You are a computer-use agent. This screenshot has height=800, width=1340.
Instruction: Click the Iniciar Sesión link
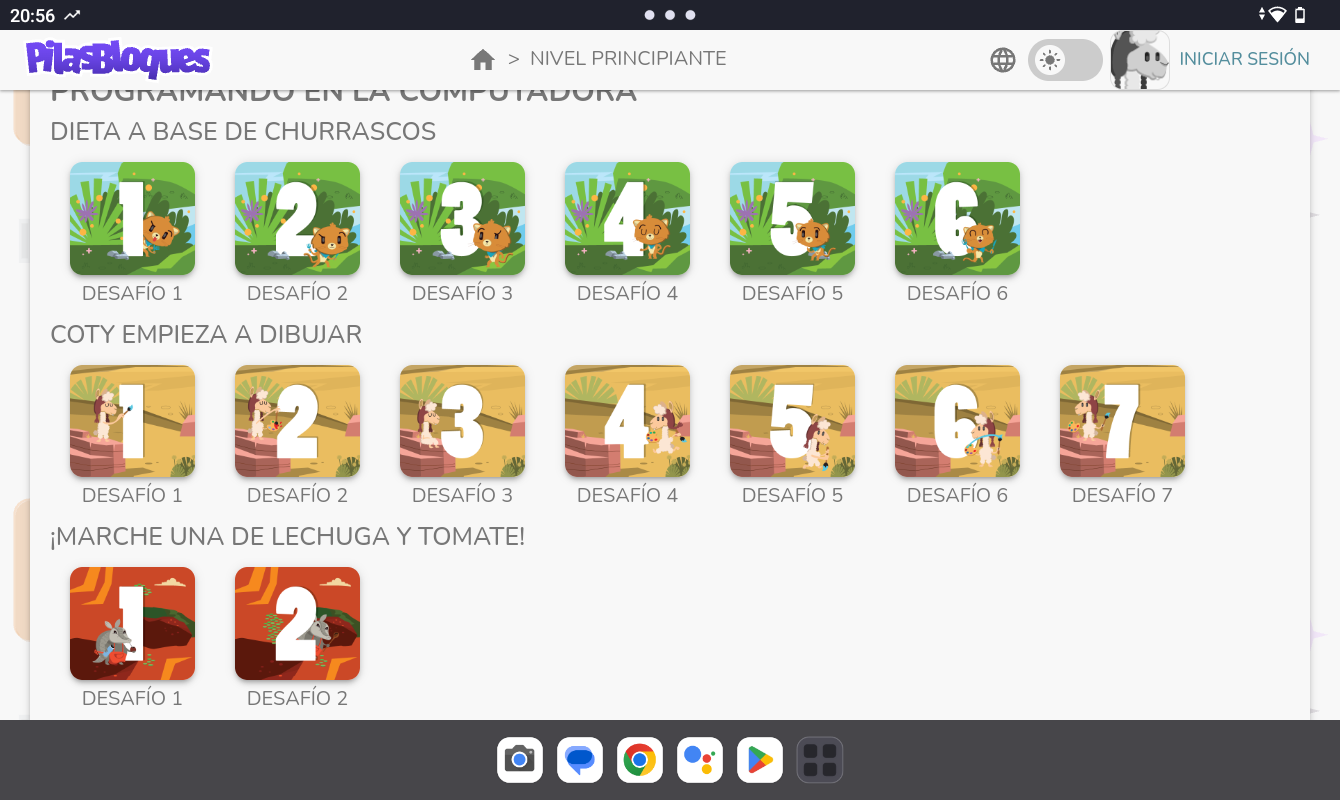click(1244, 59)
